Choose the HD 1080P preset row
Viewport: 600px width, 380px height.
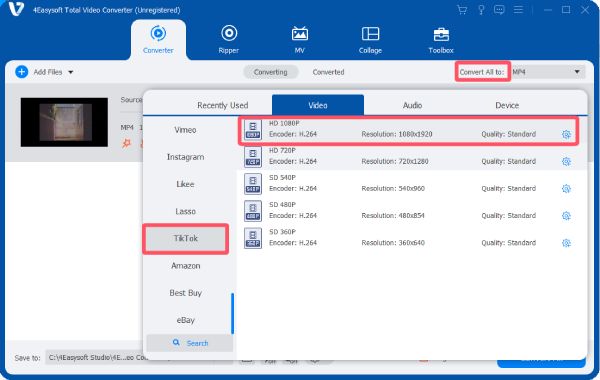(x=408, y=130)
